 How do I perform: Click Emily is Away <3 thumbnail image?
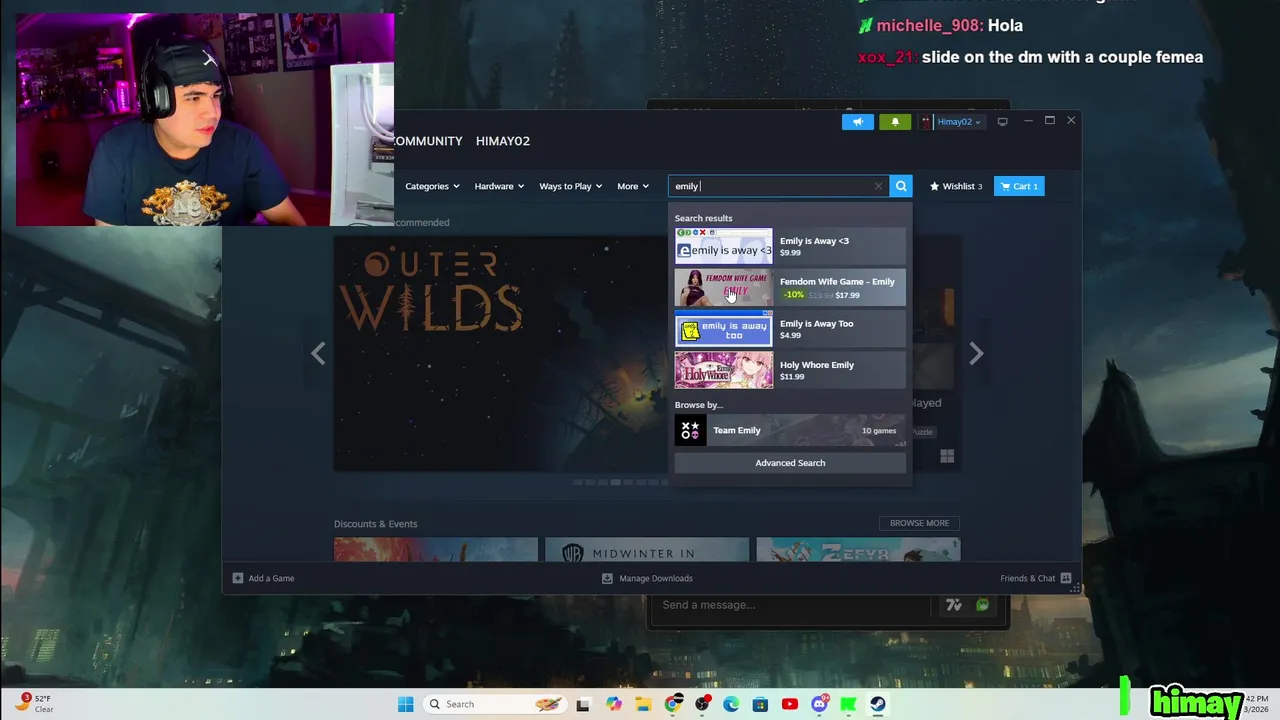(x=723, y=246)
